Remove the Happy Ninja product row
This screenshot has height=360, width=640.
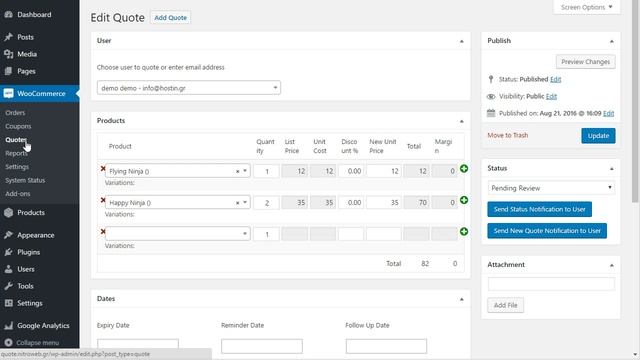point(103,200)
